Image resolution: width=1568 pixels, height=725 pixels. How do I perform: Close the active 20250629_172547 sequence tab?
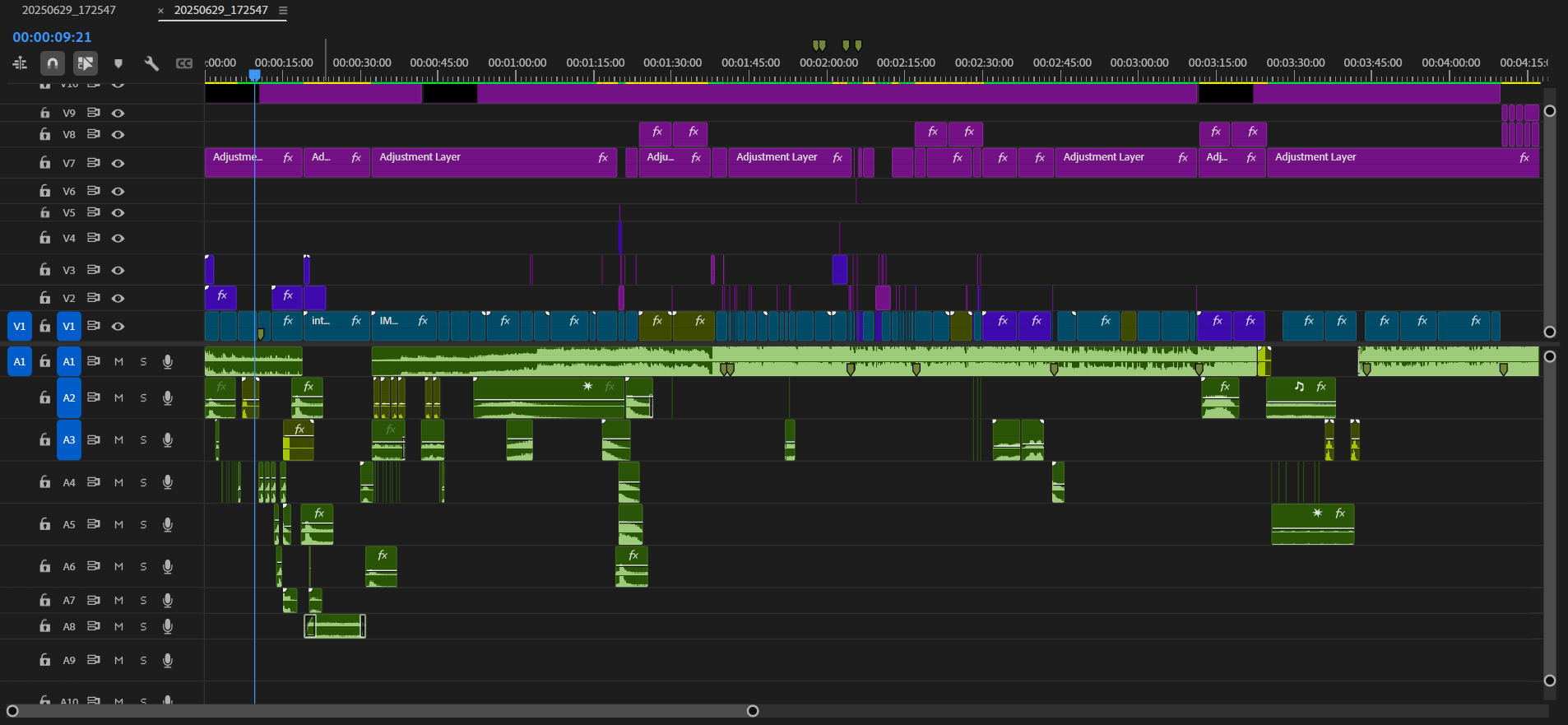pyautogui.click(x=161, y=11)
